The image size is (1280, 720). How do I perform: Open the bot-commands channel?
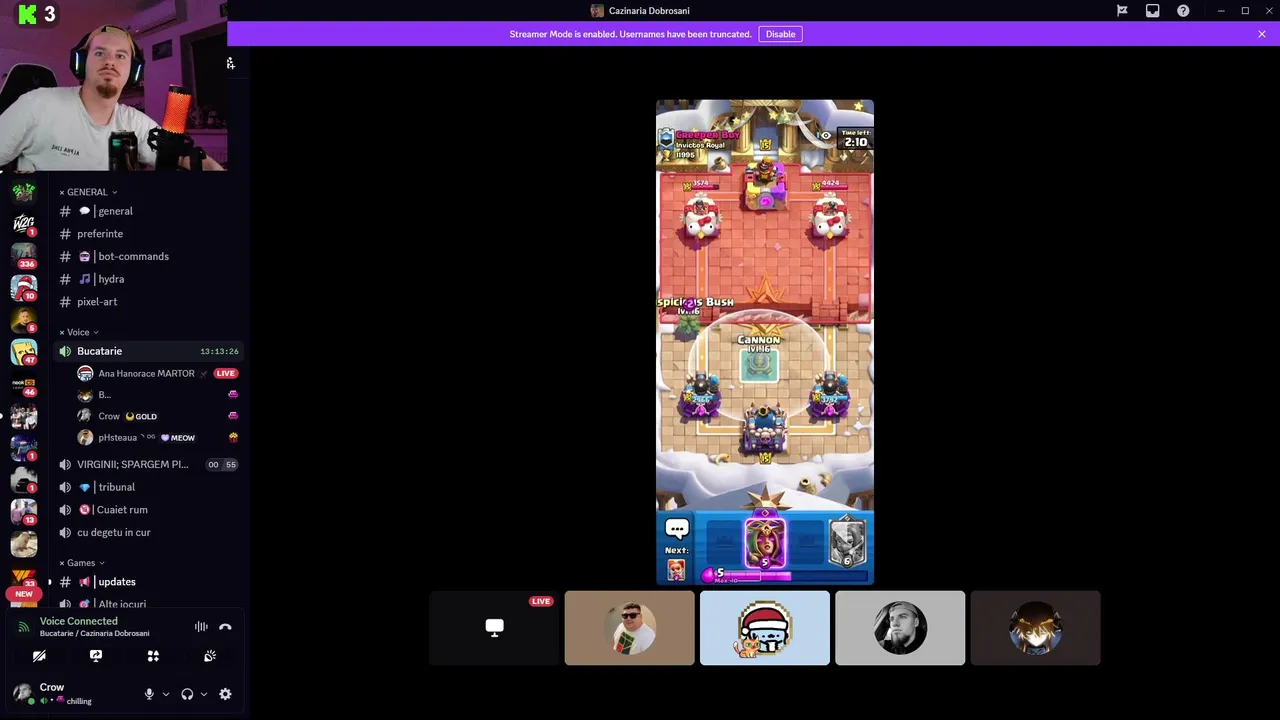click(x=150, y=256)
